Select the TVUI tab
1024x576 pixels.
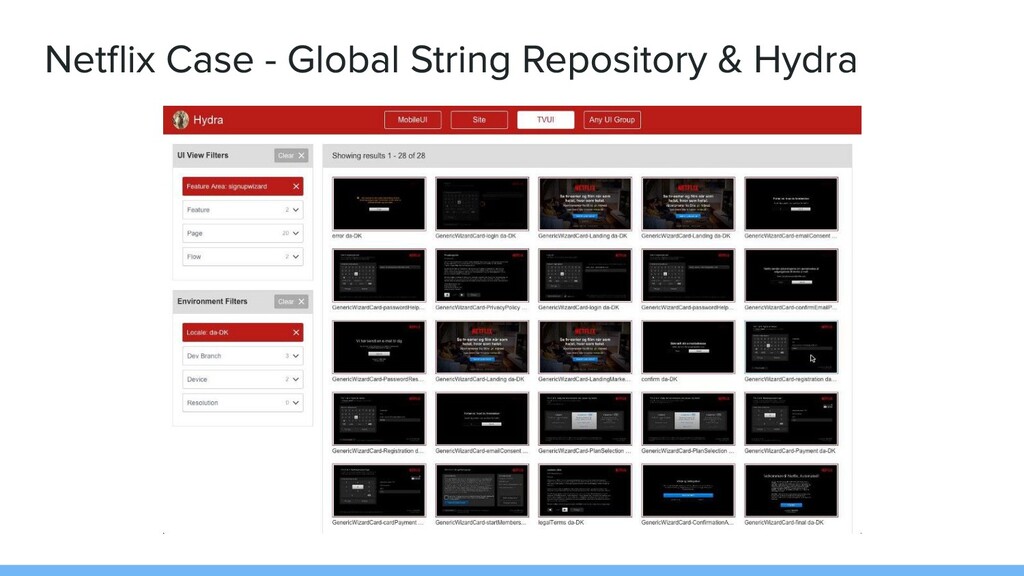click(x=546, y=120)
